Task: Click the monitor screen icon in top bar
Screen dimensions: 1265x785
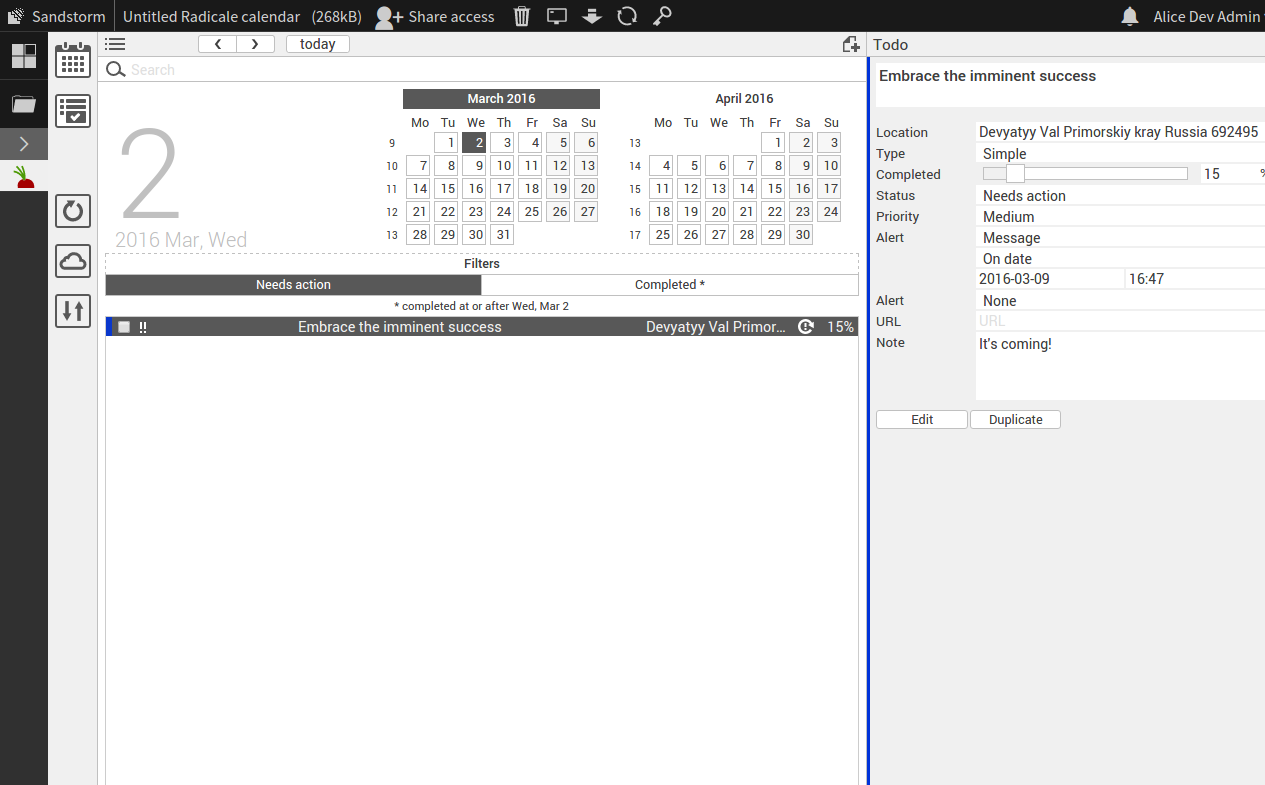Action: (x=557, y=16)
